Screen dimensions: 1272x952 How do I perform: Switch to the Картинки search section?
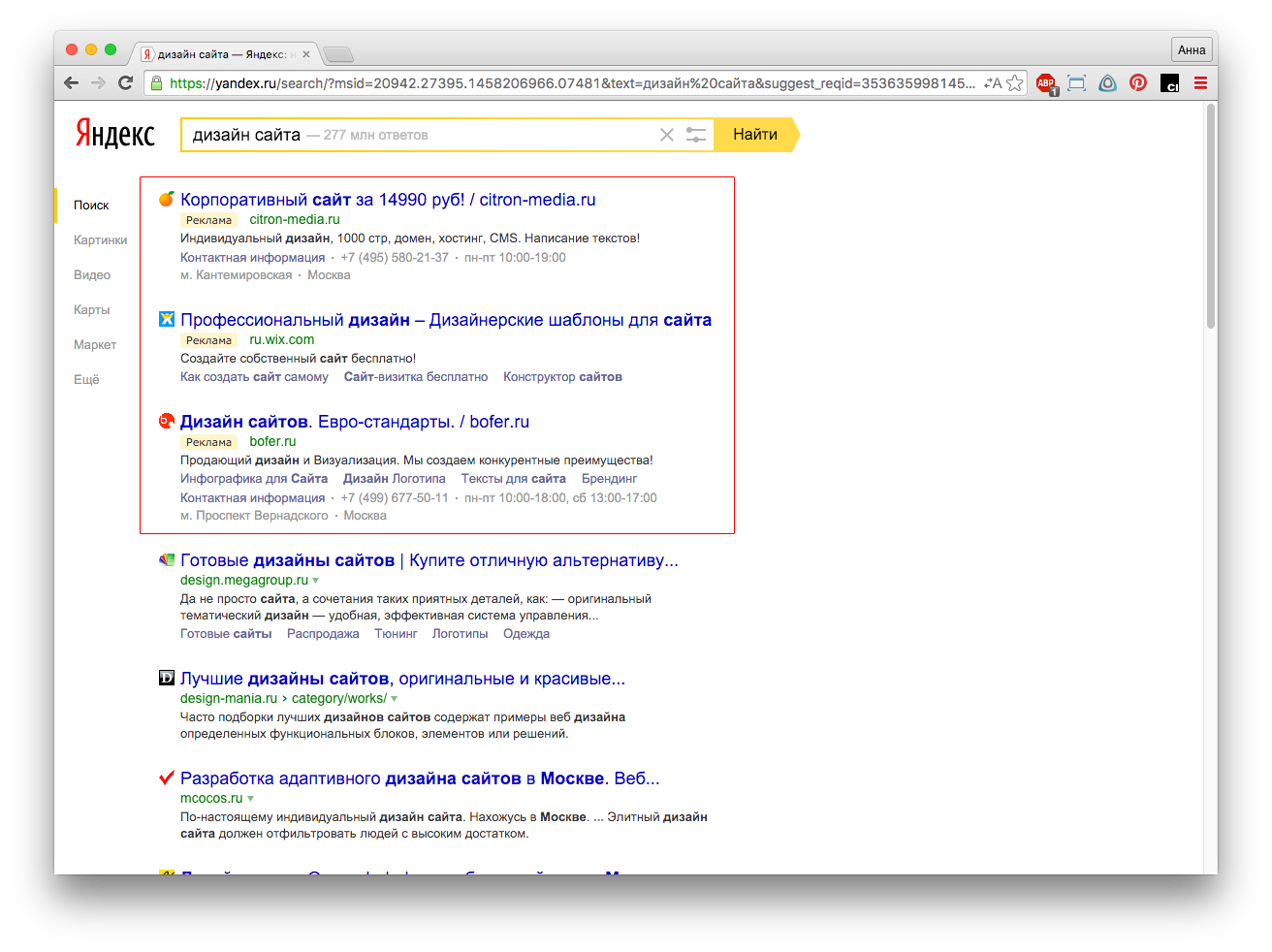[x=101, y=239]
